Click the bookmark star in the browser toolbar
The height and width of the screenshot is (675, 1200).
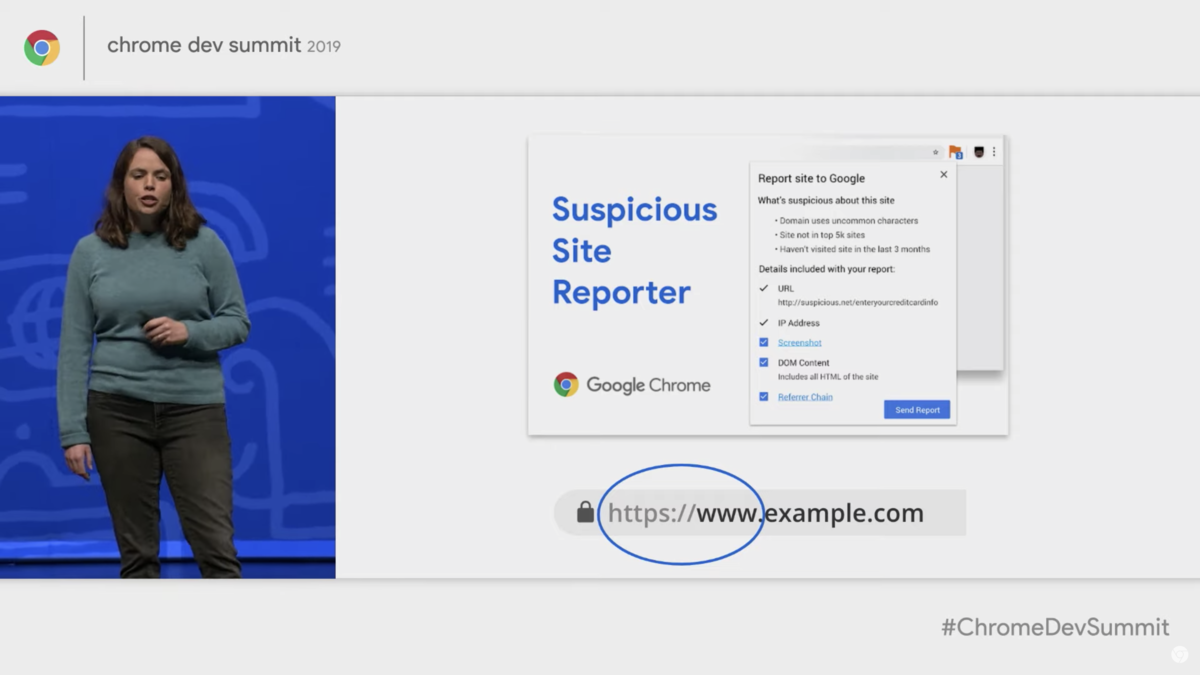tap(936, 152)
